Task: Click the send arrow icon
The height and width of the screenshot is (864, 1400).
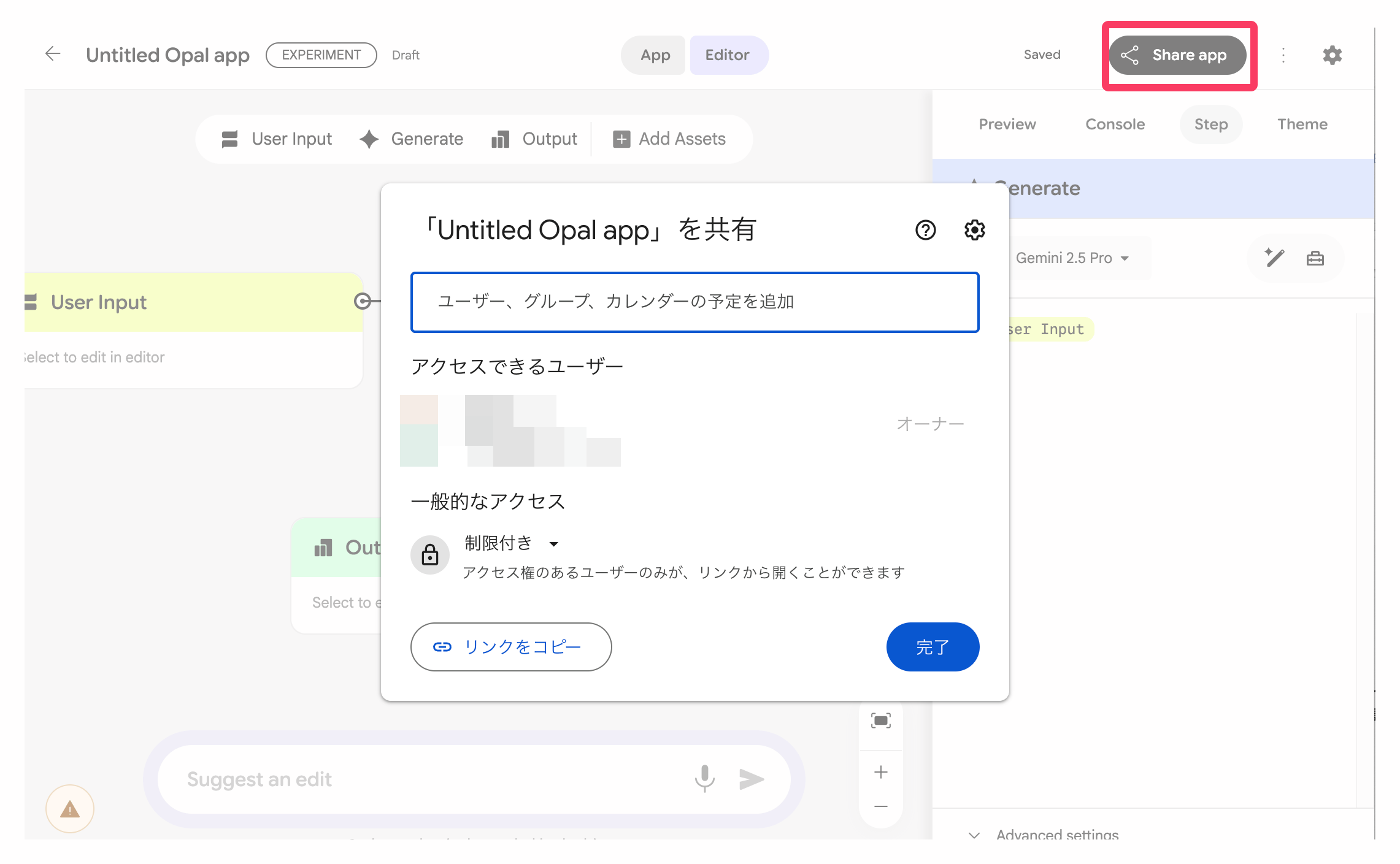Action: 751,779
